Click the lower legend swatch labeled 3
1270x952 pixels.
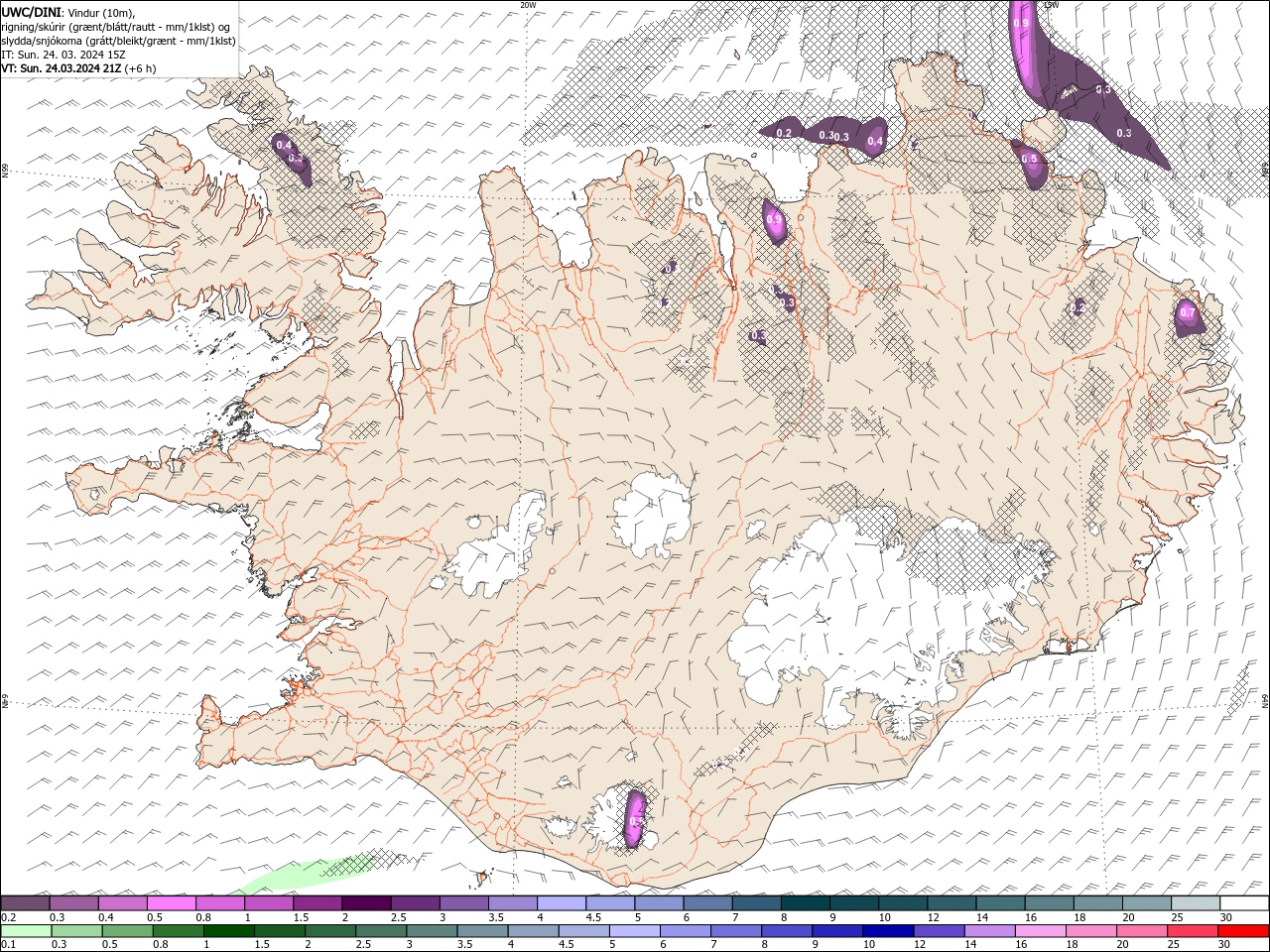tap(432, 931)
